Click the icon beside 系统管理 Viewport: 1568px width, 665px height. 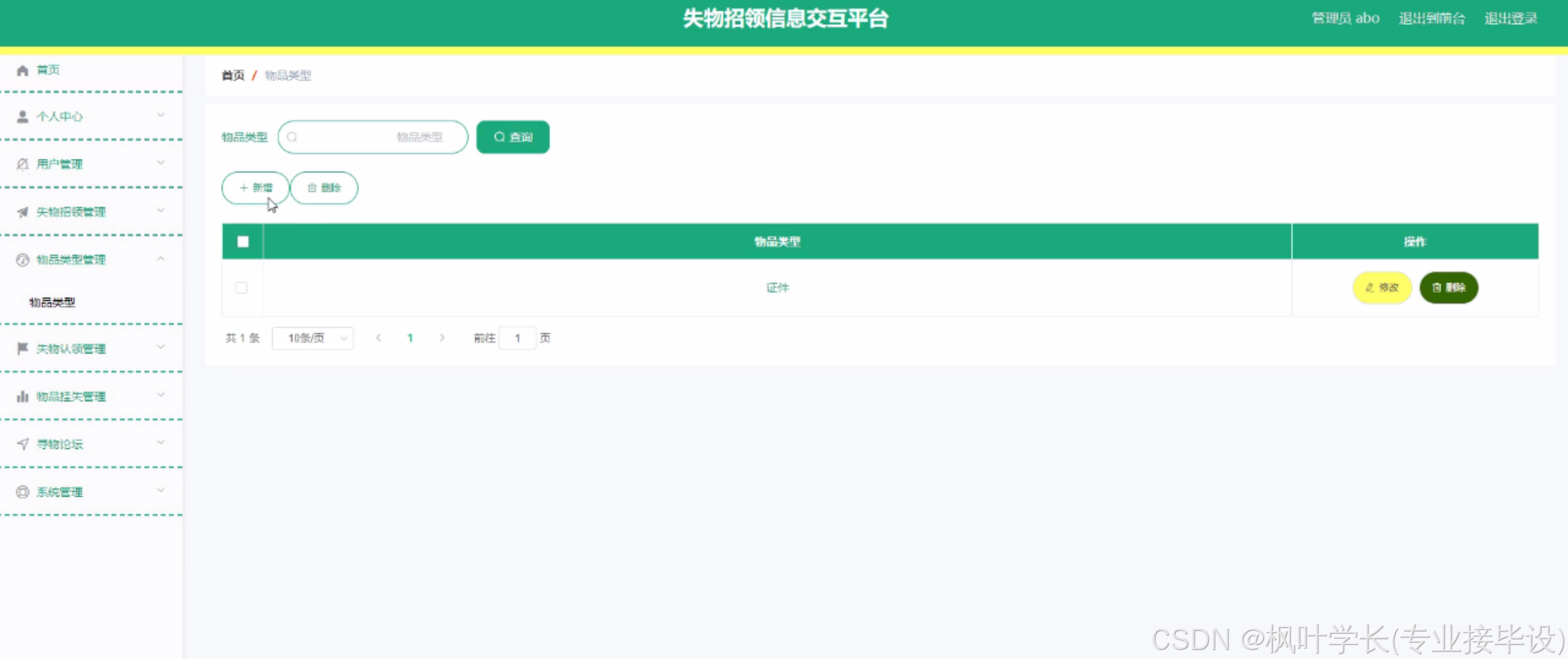(x=23, y=492)
